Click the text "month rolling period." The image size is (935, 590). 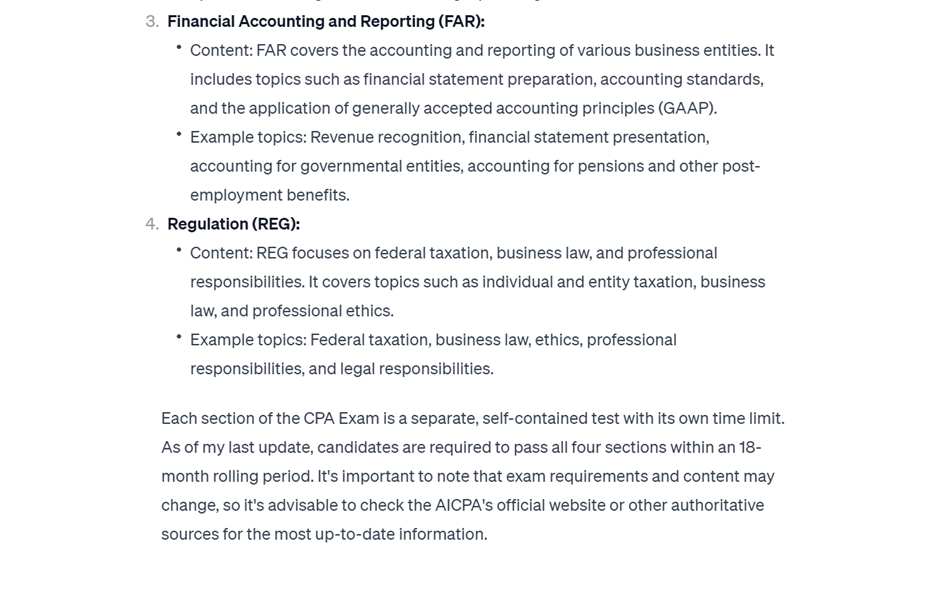pyautogui.click(x=237, y=476)
